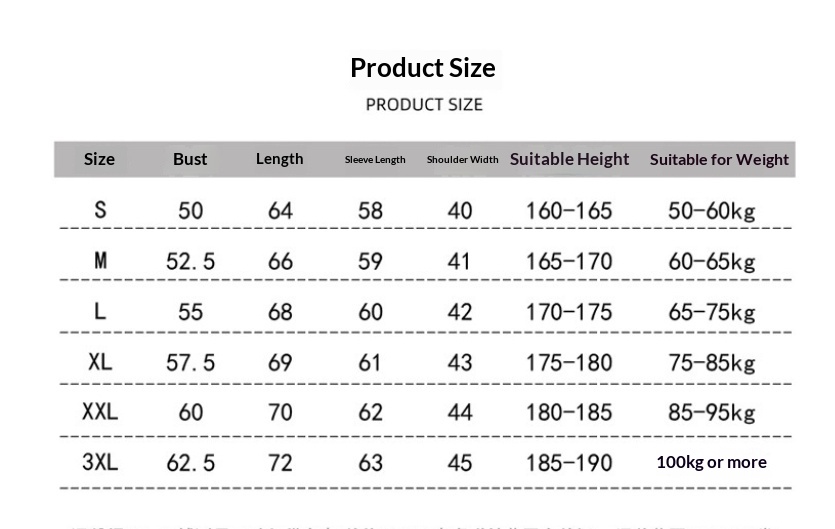The height and width of the screenshot is (529, 835).
Task: Click the 85-95kg weight cell
Action: pyautogui.click(x=711, y=412)
